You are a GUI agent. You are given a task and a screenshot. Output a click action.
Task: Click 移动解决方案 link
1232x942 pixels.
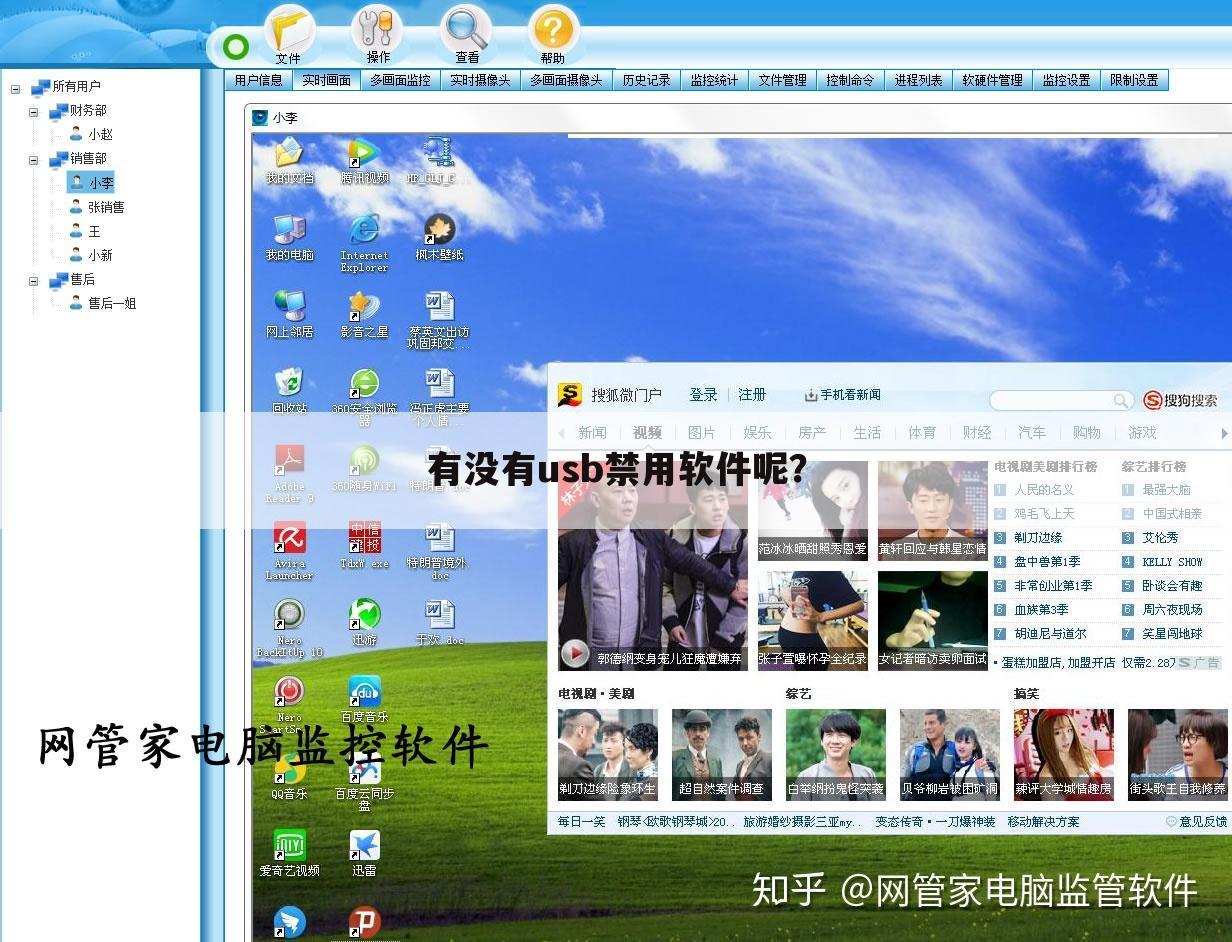click(1043, 821)
